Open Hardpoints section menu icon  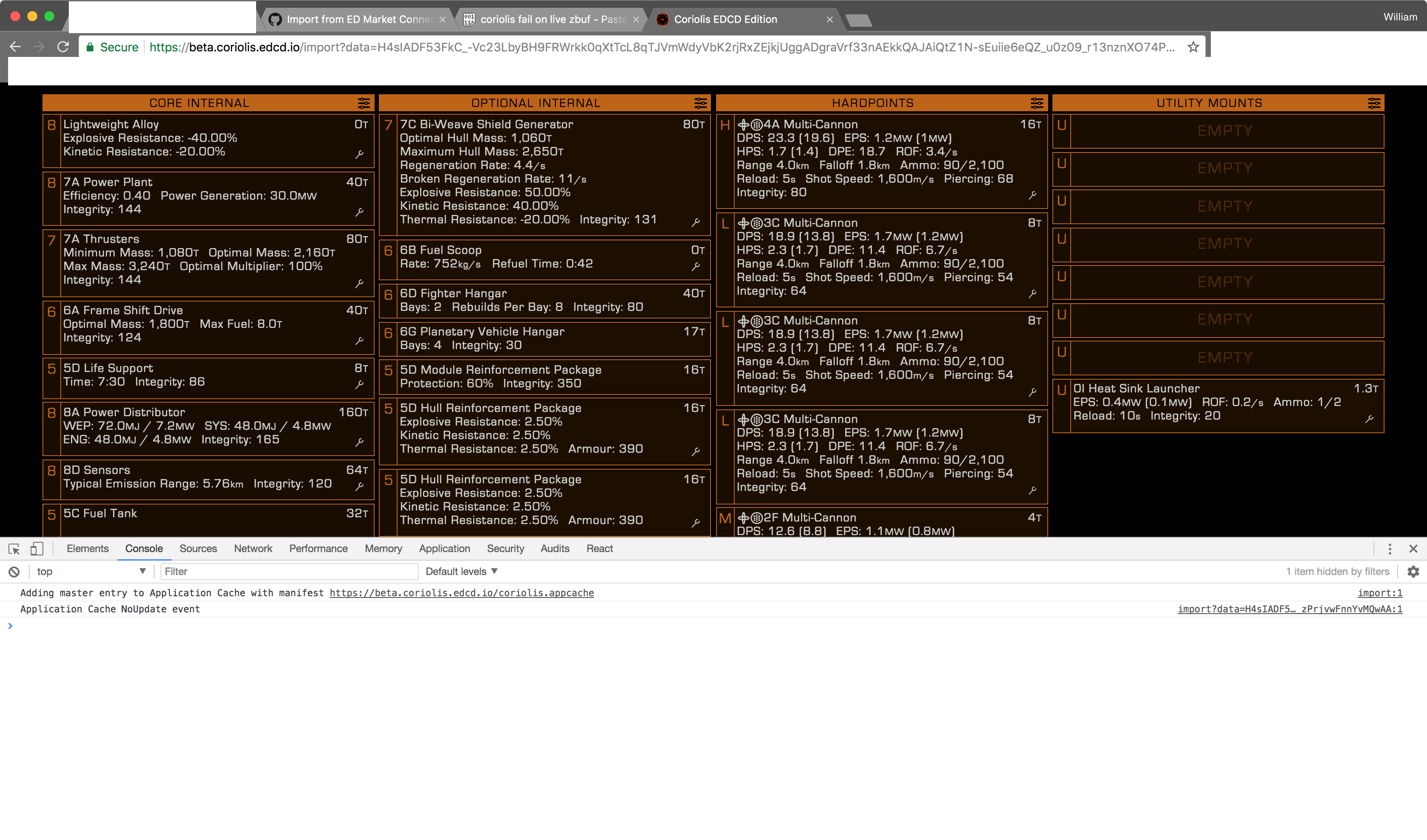1036,103
